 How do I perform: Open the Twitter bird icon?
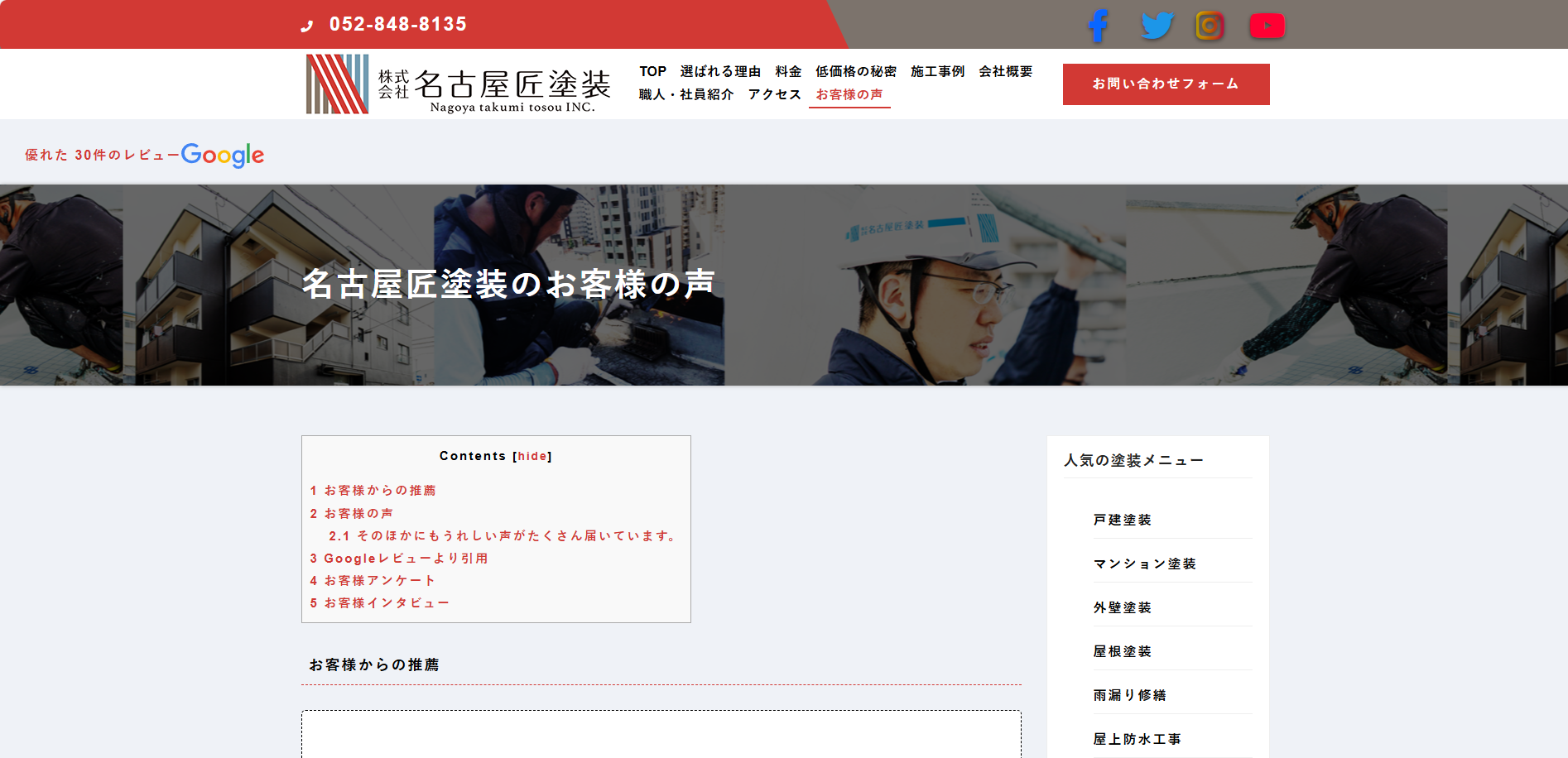[1157, 26]
